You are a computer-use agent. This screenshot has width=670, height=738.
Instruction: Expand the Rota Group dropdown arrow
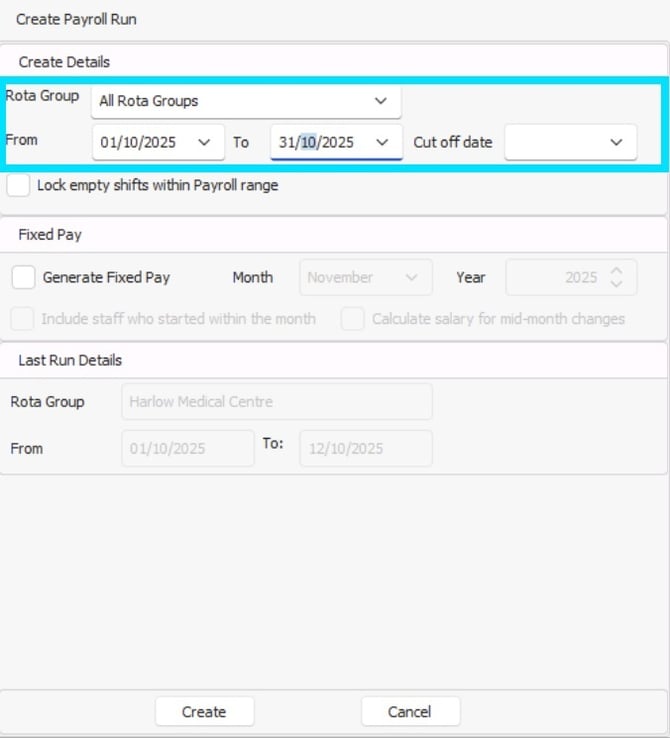380,101
